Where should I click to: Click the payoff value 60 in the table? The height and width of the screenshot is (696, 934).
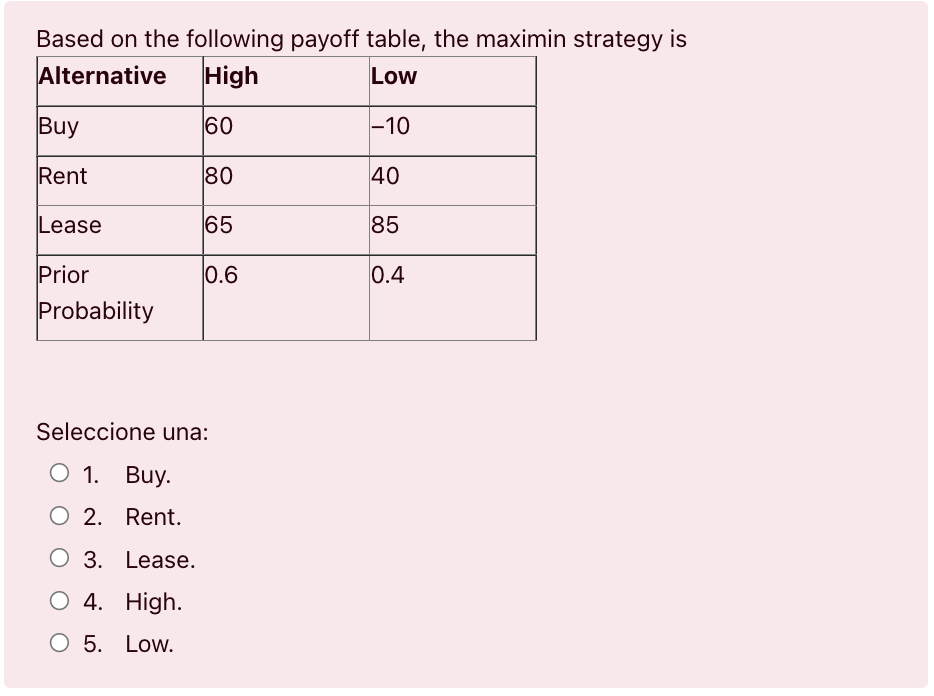pyautogui.click(x=217, y=126)
